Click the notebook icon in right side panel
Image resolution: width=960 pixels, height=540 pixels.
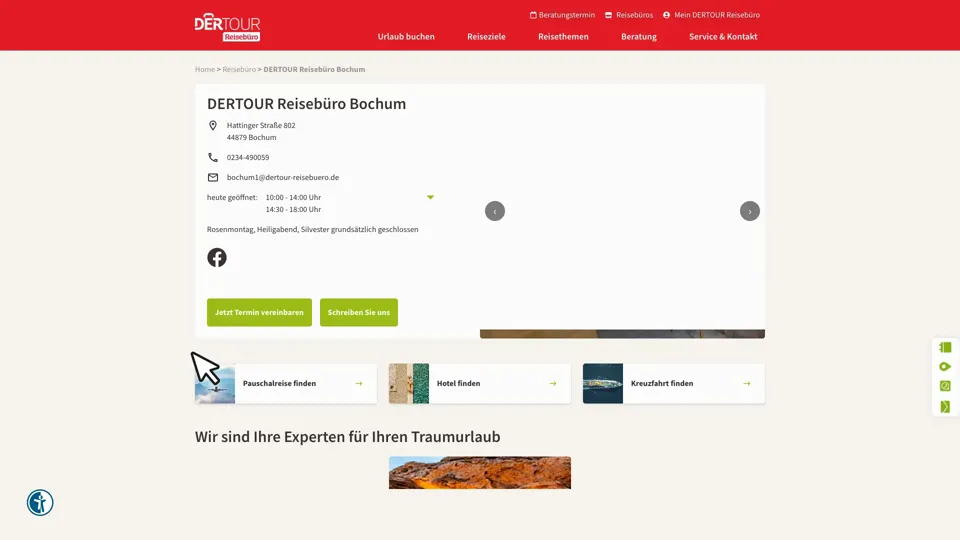[x=945, y=348]
